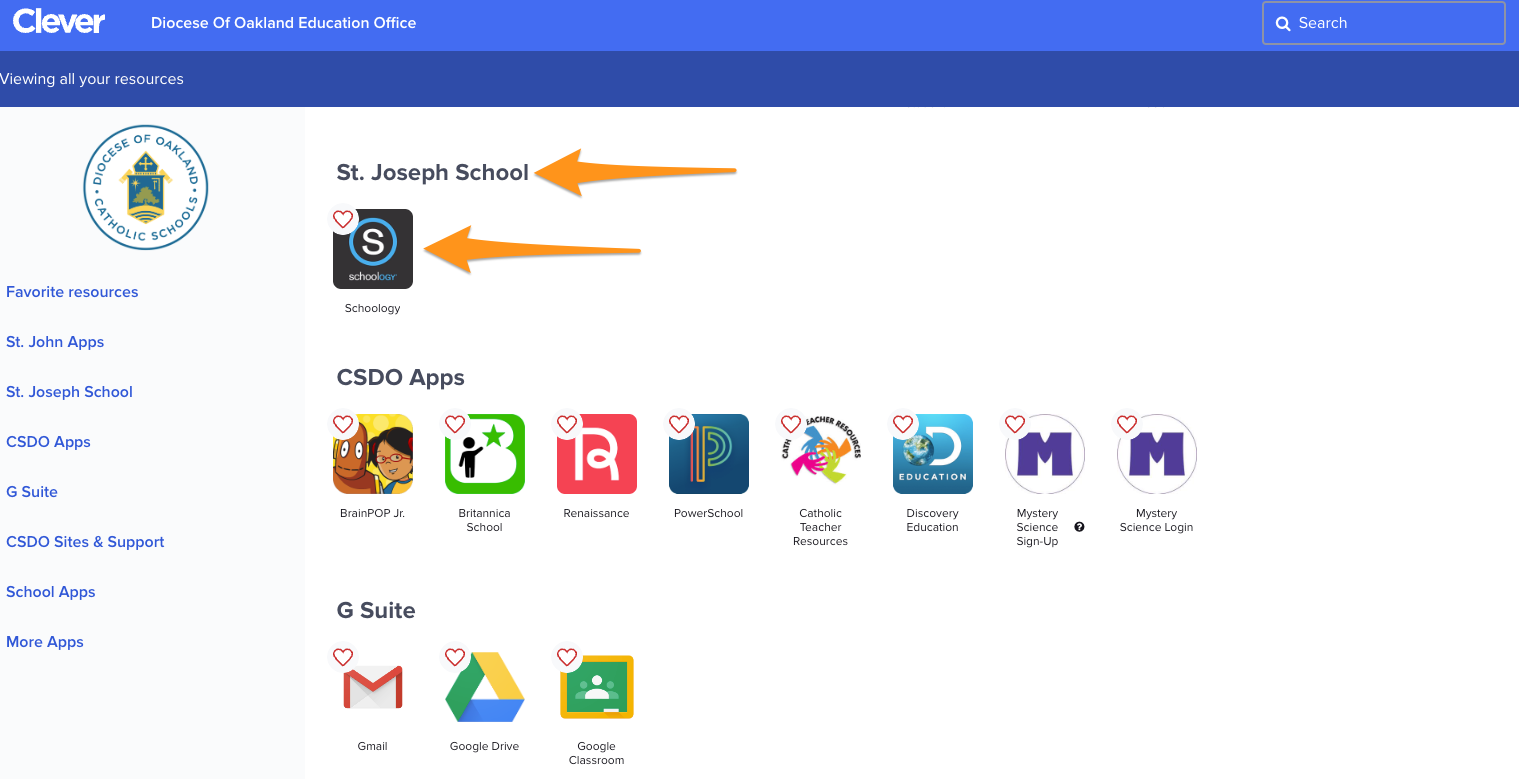Click the Diocese of Oakland Catholic Schools seal
This screenshot has height=779, width=1519.
pyautogui.click(x=146, y=187)
